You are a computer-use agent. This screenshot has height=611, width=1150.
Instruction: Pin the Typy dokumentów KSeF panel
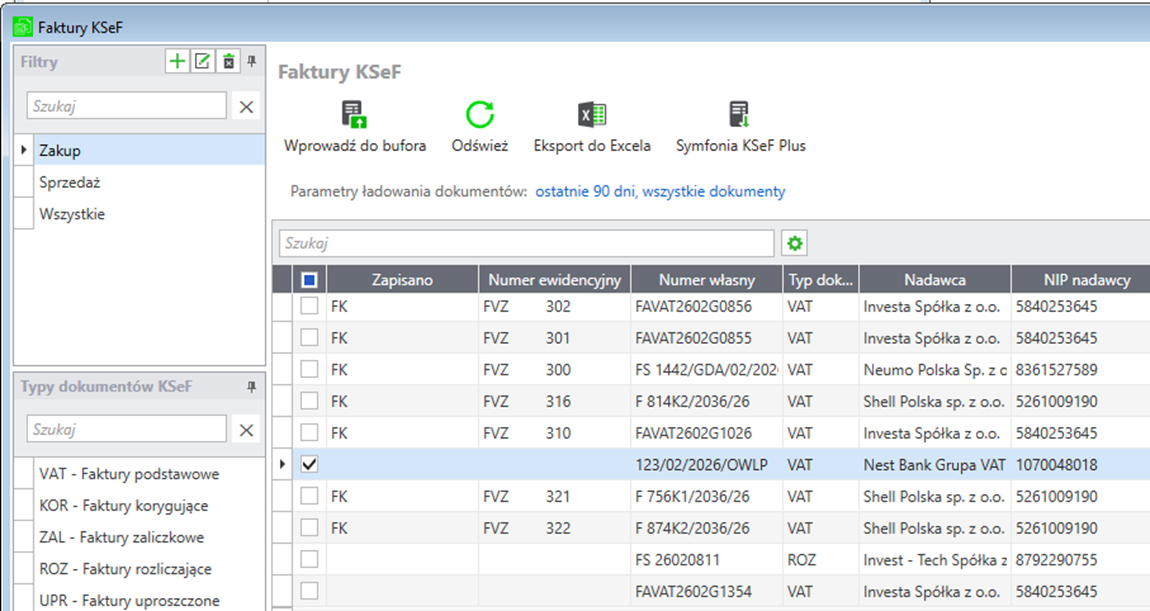[x=252, y=387]
